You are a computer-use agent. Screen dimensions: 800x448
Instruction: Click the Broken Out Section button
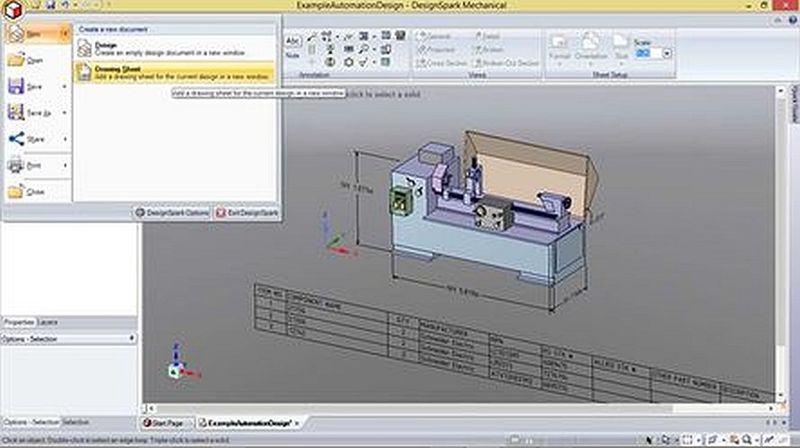click(507, 63)
